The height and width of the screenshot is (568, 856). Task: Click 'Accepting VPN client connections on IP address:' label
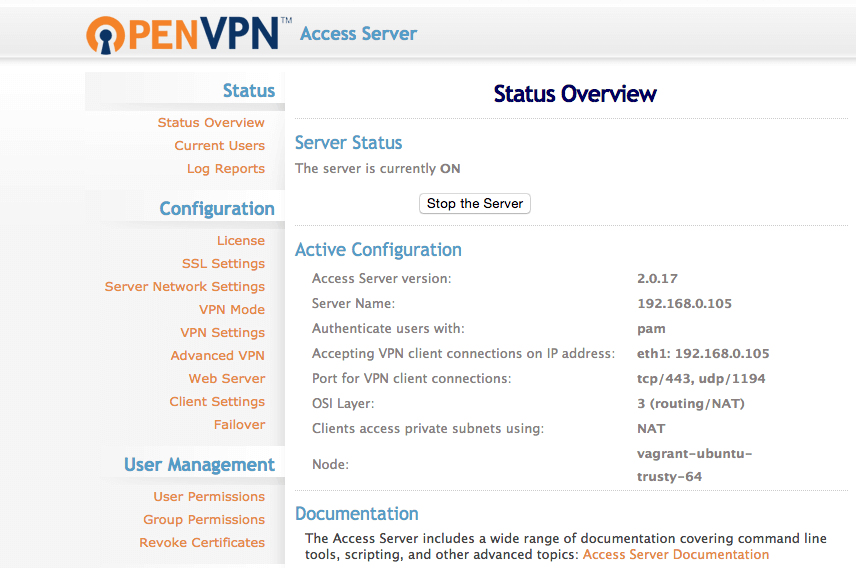tap(463, 354)
